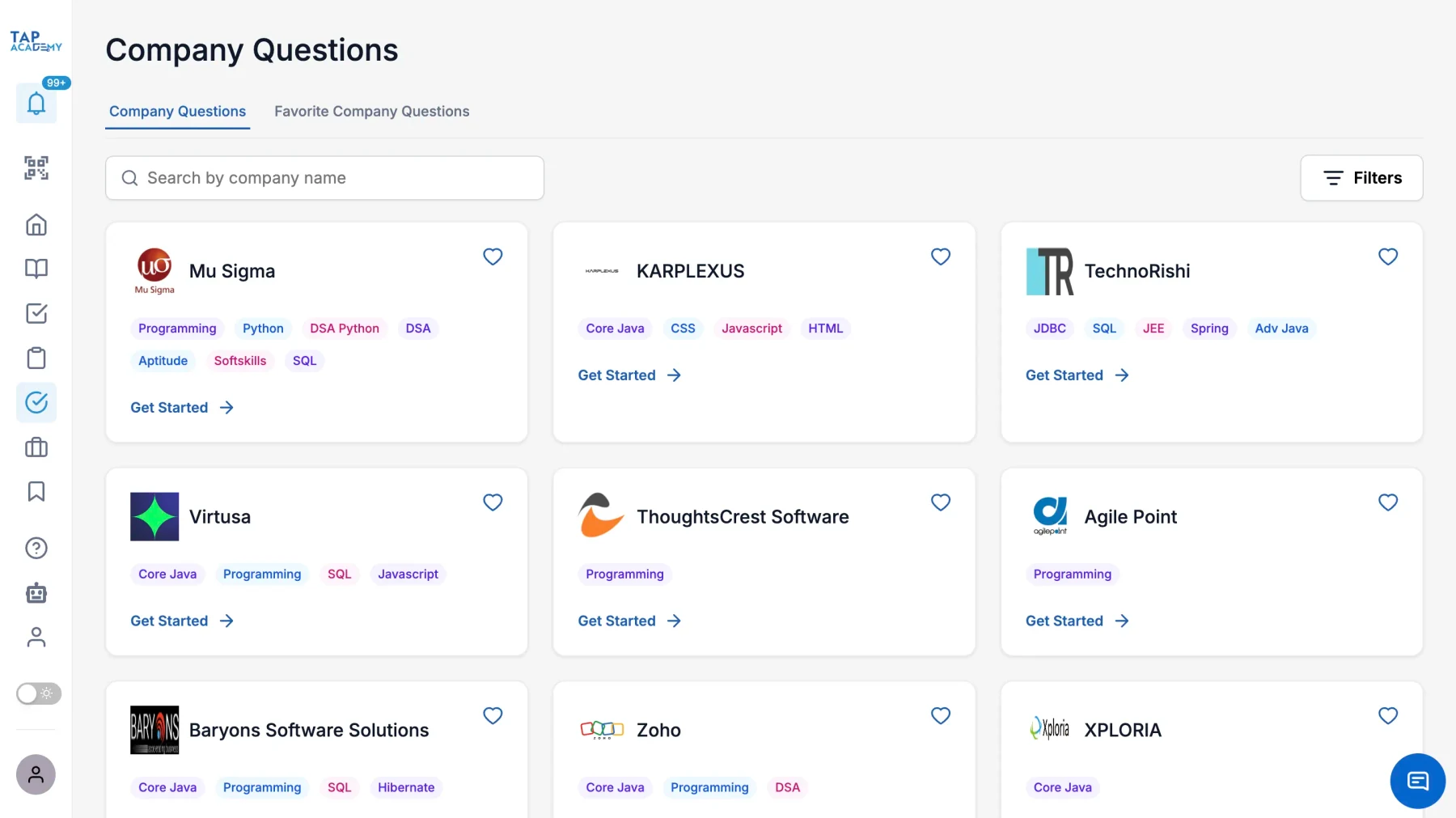The width and height of the screenshot is (1456, 818).
Task: Click Get Started on KARPLEXUS card
Action: [629, 375]
